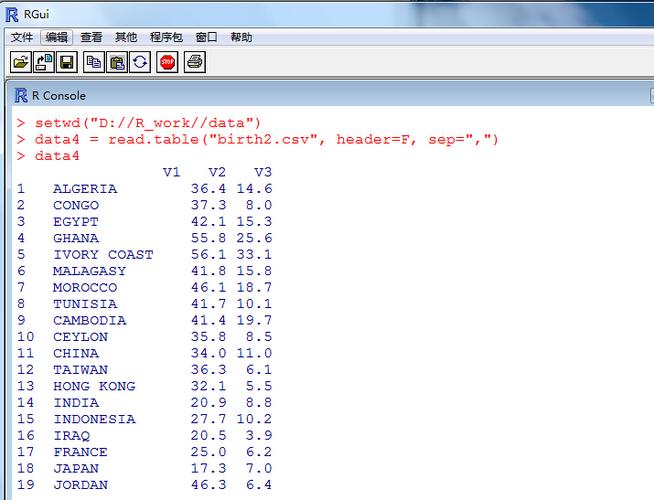Click the RGui logo in title bar

click(x=12, y=14)
